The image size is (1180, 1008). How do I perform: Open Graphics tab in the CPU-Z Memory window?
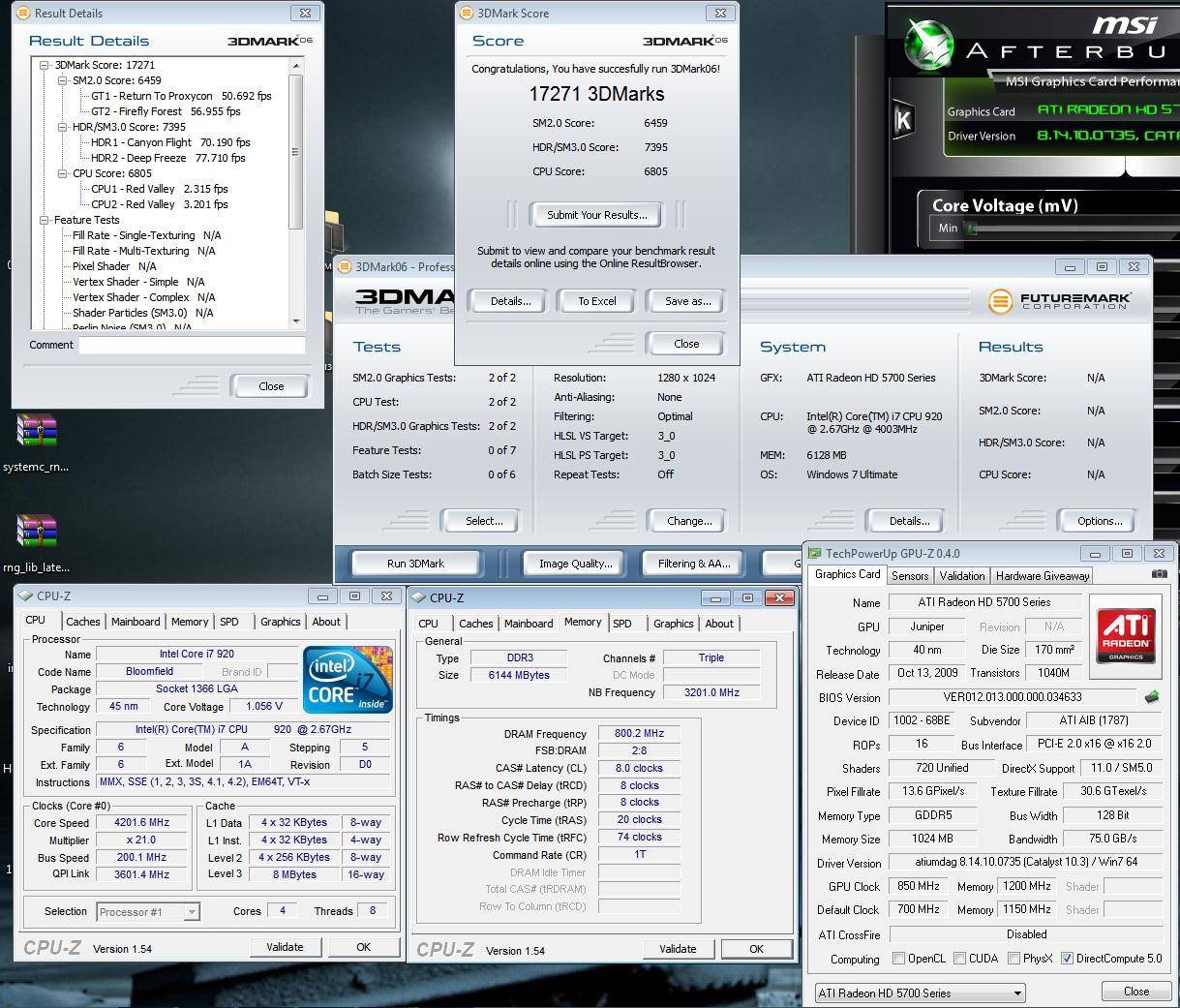click(x=673, y=624)
